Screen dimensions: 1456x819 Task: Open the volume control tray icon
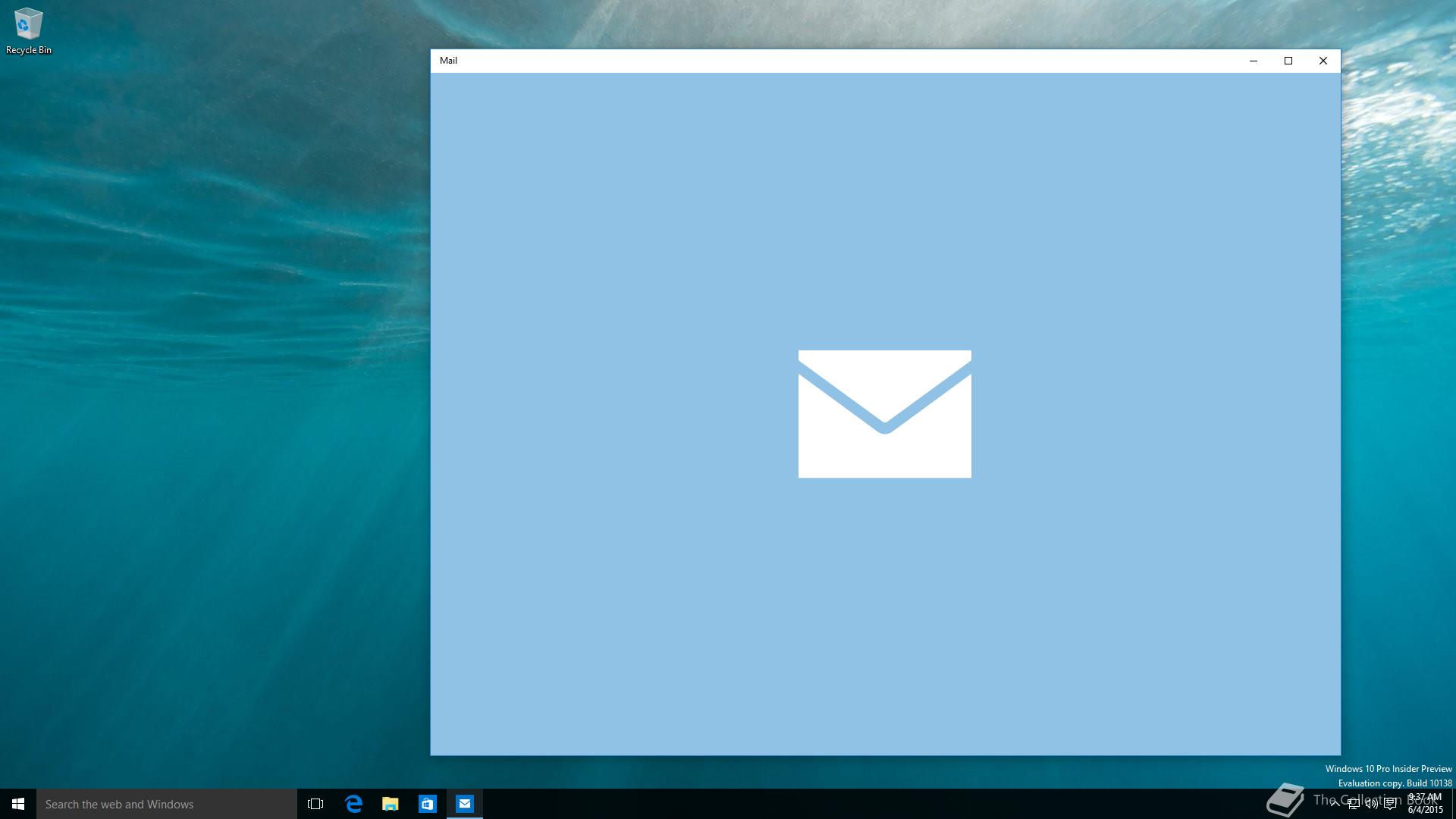(1372, 804)
